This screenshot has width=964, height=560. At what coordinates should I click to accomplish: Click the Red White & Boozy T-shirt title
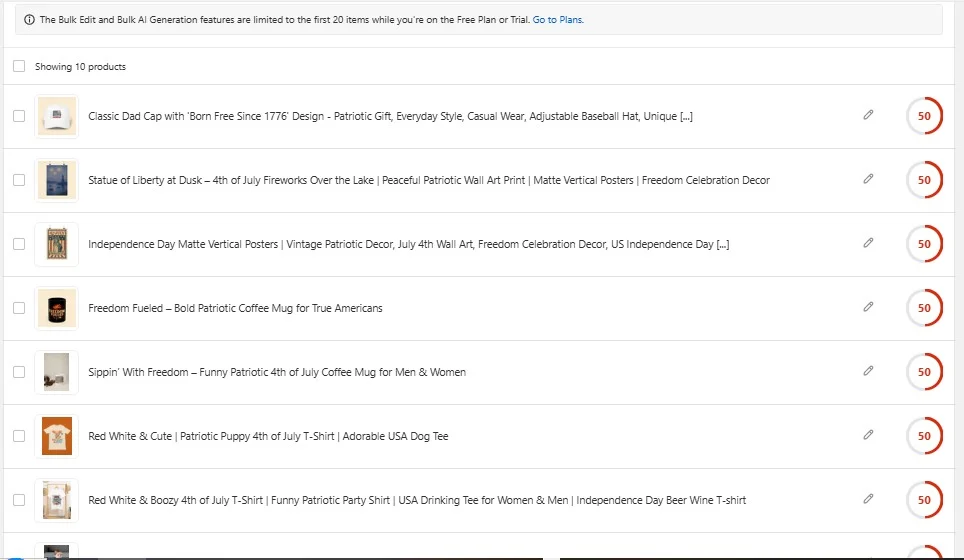tap(417, 500)
